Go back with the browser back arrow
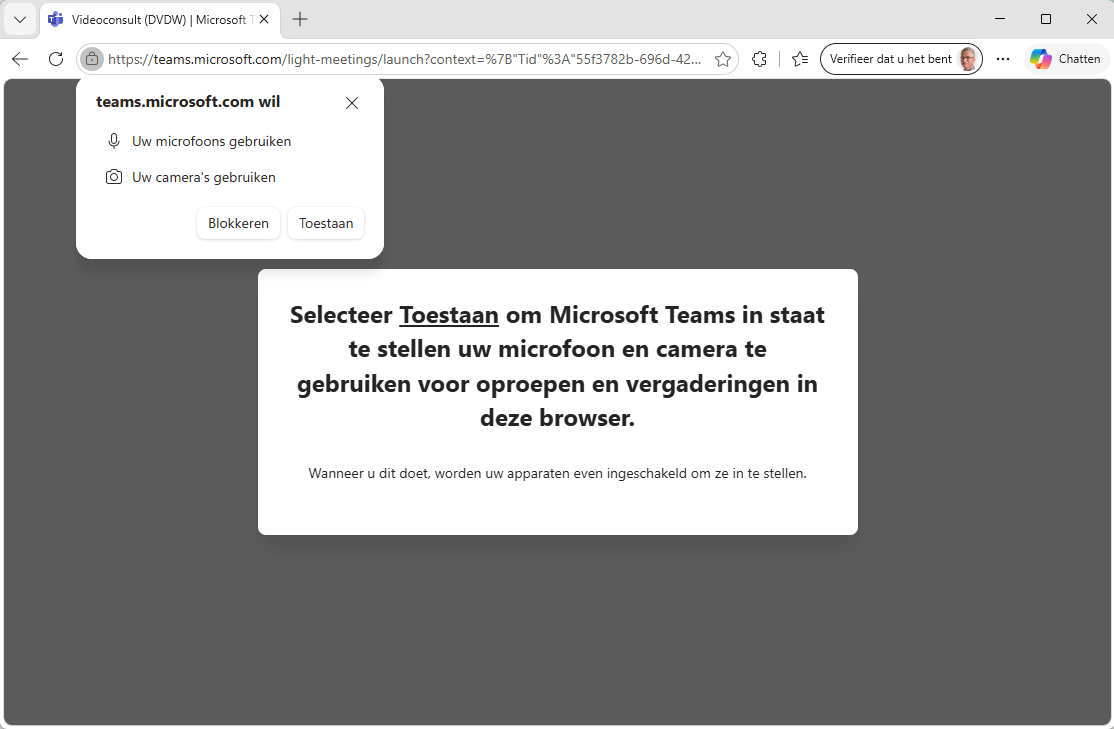Image resolution: width=1114 pixels, height=729 pixels. point(20,59)
